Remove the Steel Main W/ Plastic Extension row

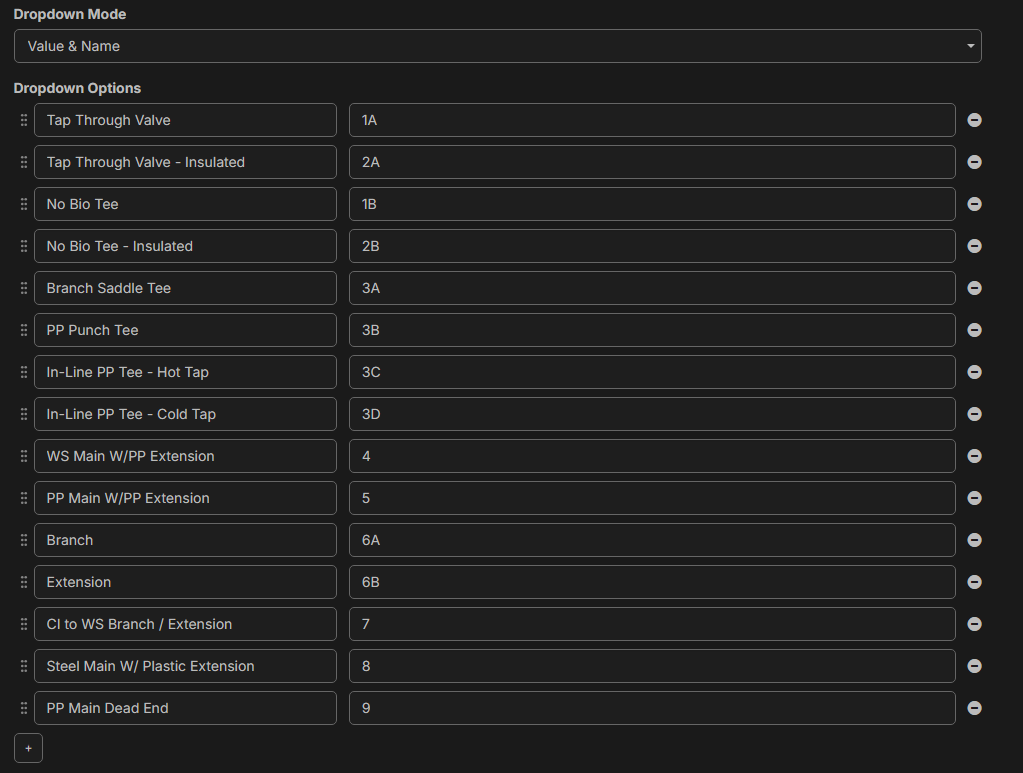pyautogui.click(x=974, y=666)
